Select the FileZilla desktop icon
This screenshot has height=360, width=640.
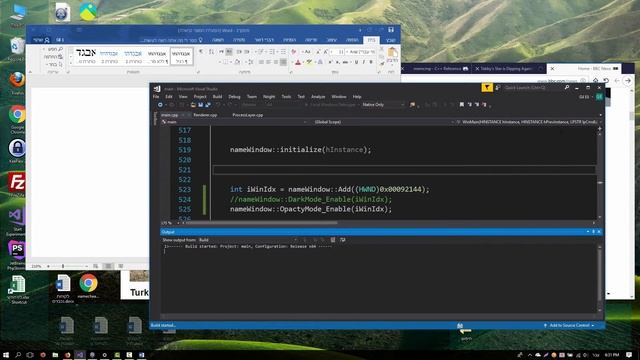[17, 184]
